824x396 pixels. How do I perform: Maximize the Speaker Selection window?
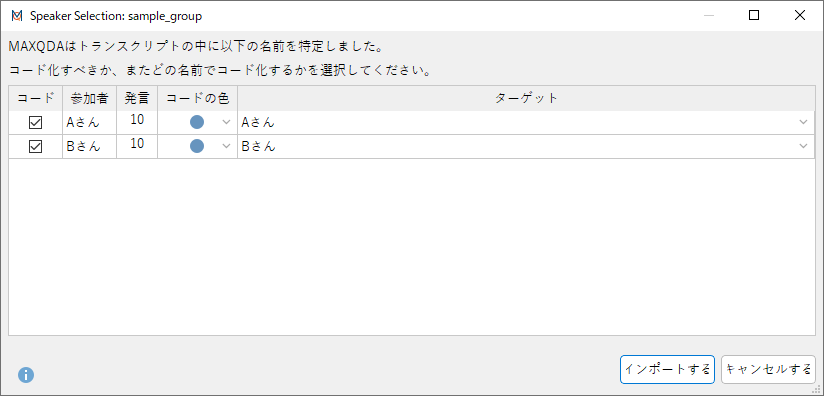754,16
